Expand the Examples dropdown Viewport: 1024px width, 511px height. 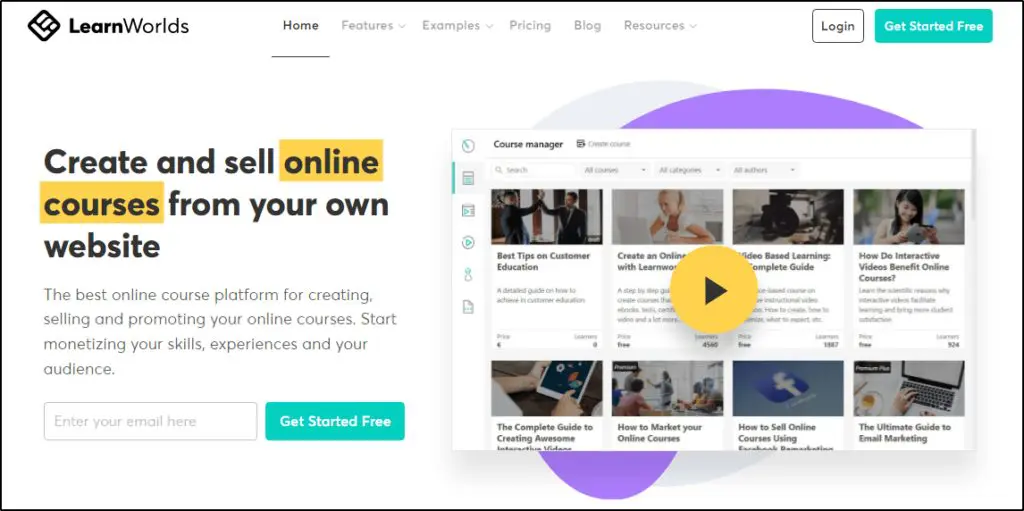tap(457, 25)
